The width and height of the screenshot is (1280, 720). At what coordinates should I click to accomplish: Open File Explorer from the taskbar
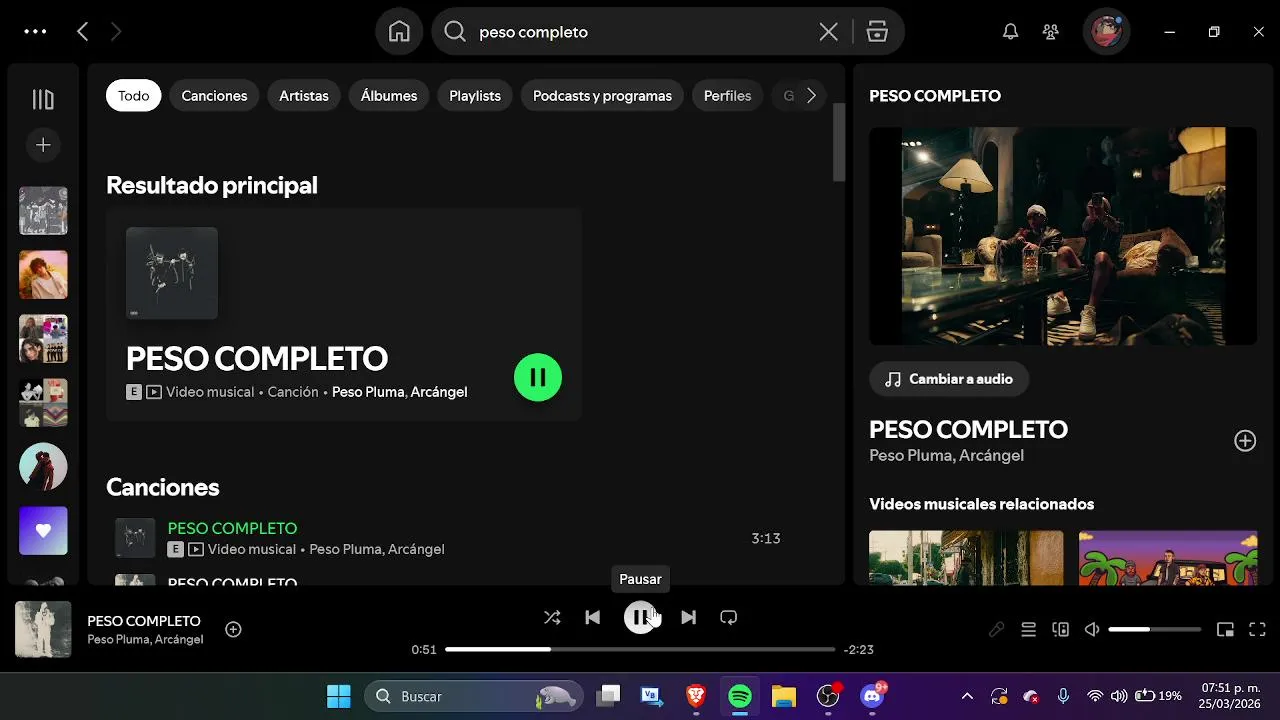(783, 696)
